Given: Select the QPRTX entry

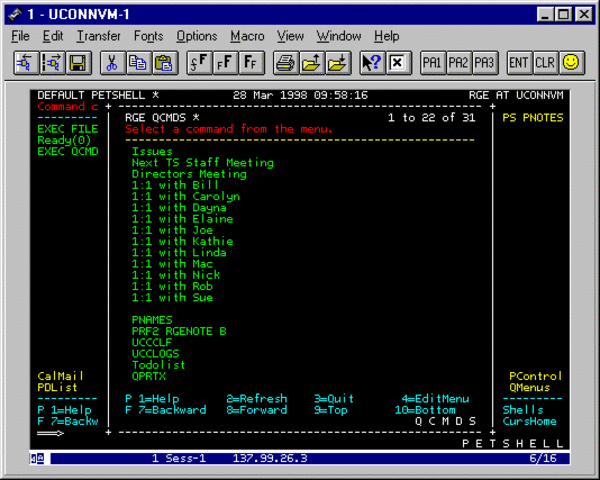Looking at the screenshot, I should point(149,376).
